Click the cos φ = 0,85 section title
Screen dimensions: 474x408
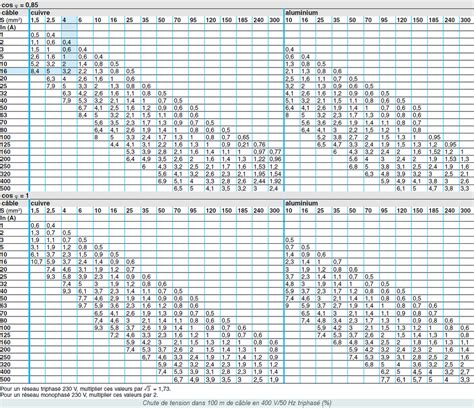pos(19,5)
